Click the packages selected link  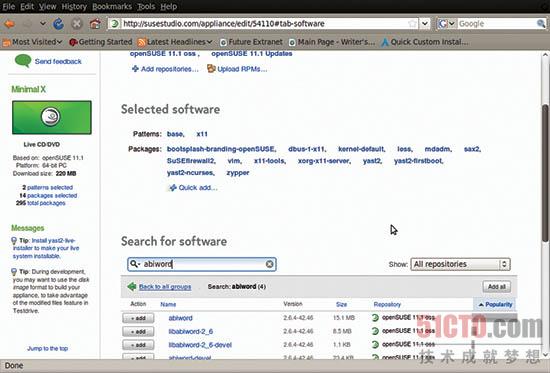coord(52,195)
